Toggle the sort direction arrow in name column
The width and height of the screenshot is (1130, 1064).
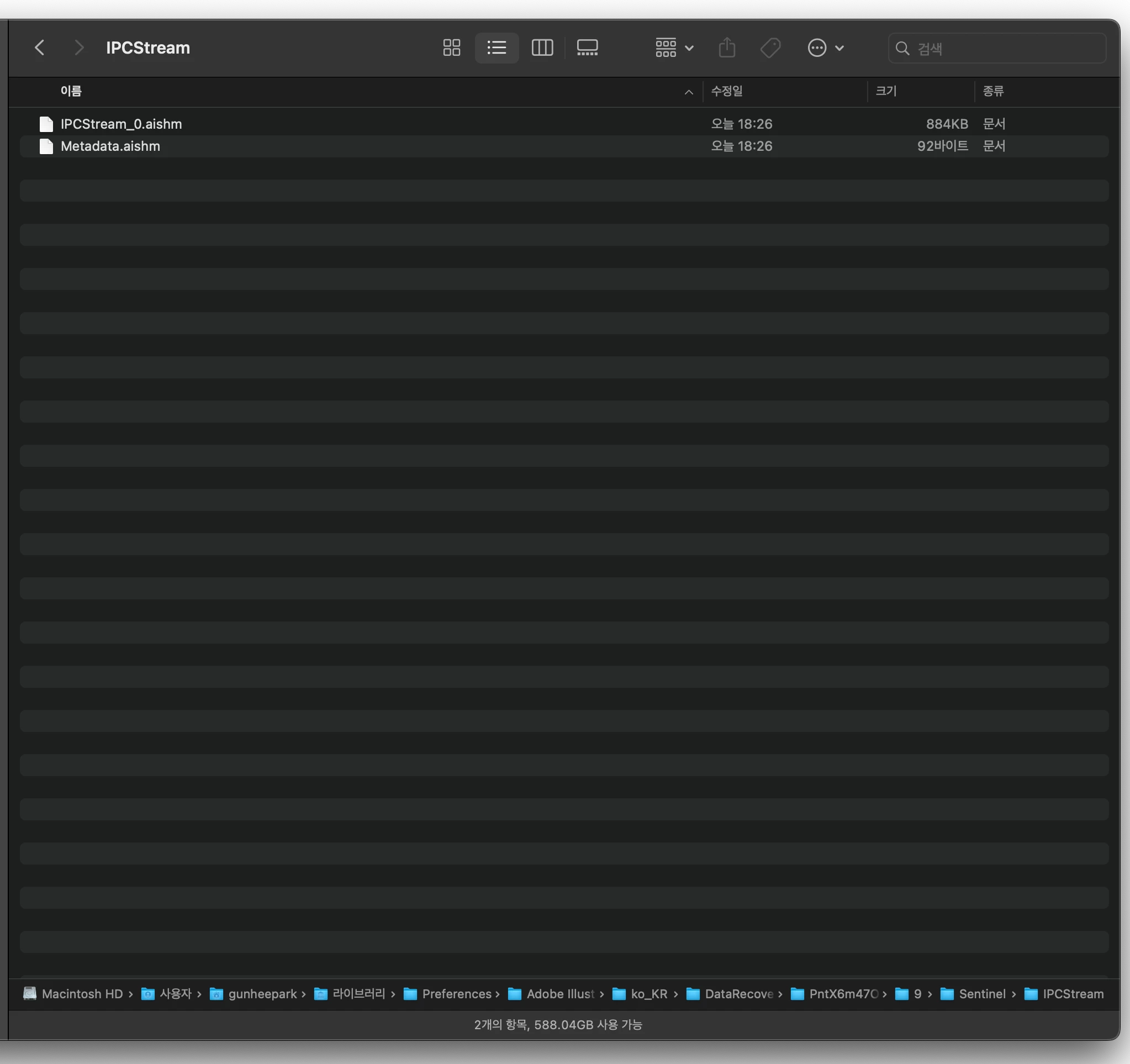coord(688,92)
